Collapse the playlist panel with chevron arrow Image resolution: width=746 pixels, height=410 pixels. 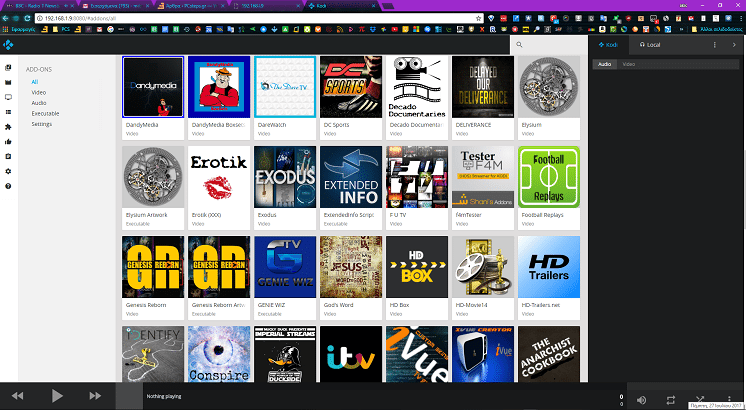pos(734,45)
